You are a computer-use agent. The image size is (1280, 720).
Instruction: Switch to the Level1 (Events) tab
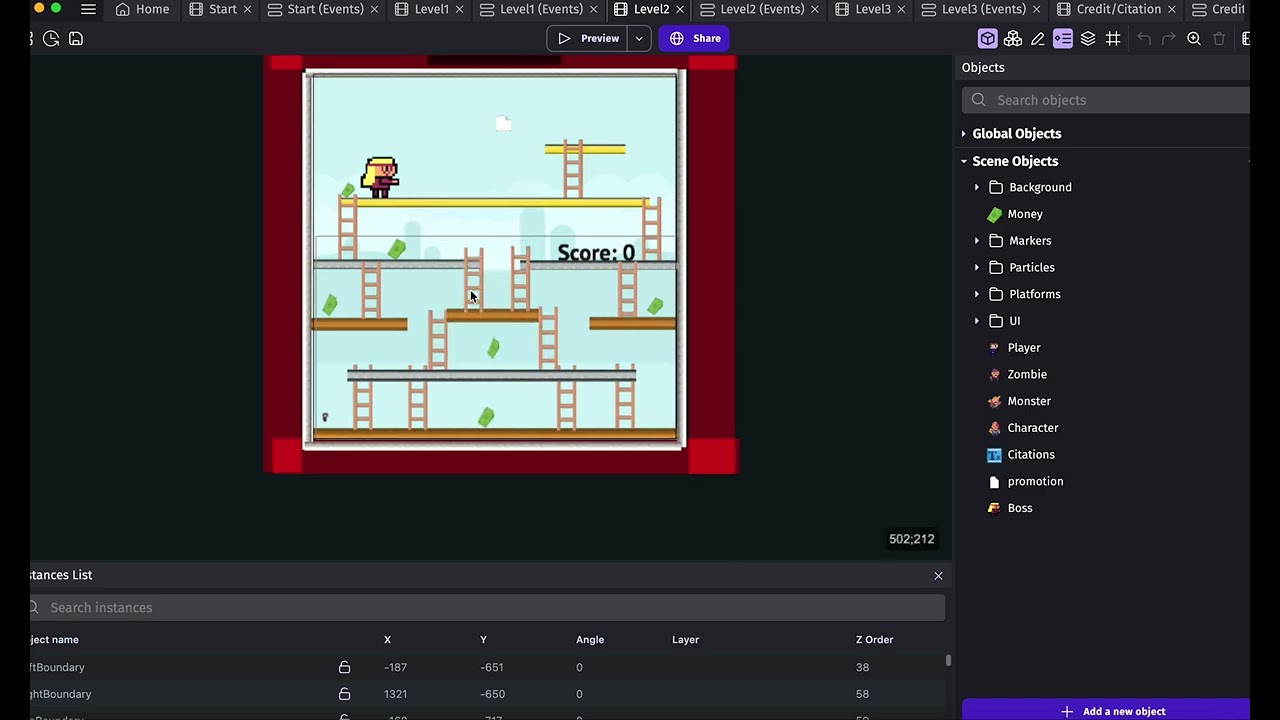[x=531, y=9]
